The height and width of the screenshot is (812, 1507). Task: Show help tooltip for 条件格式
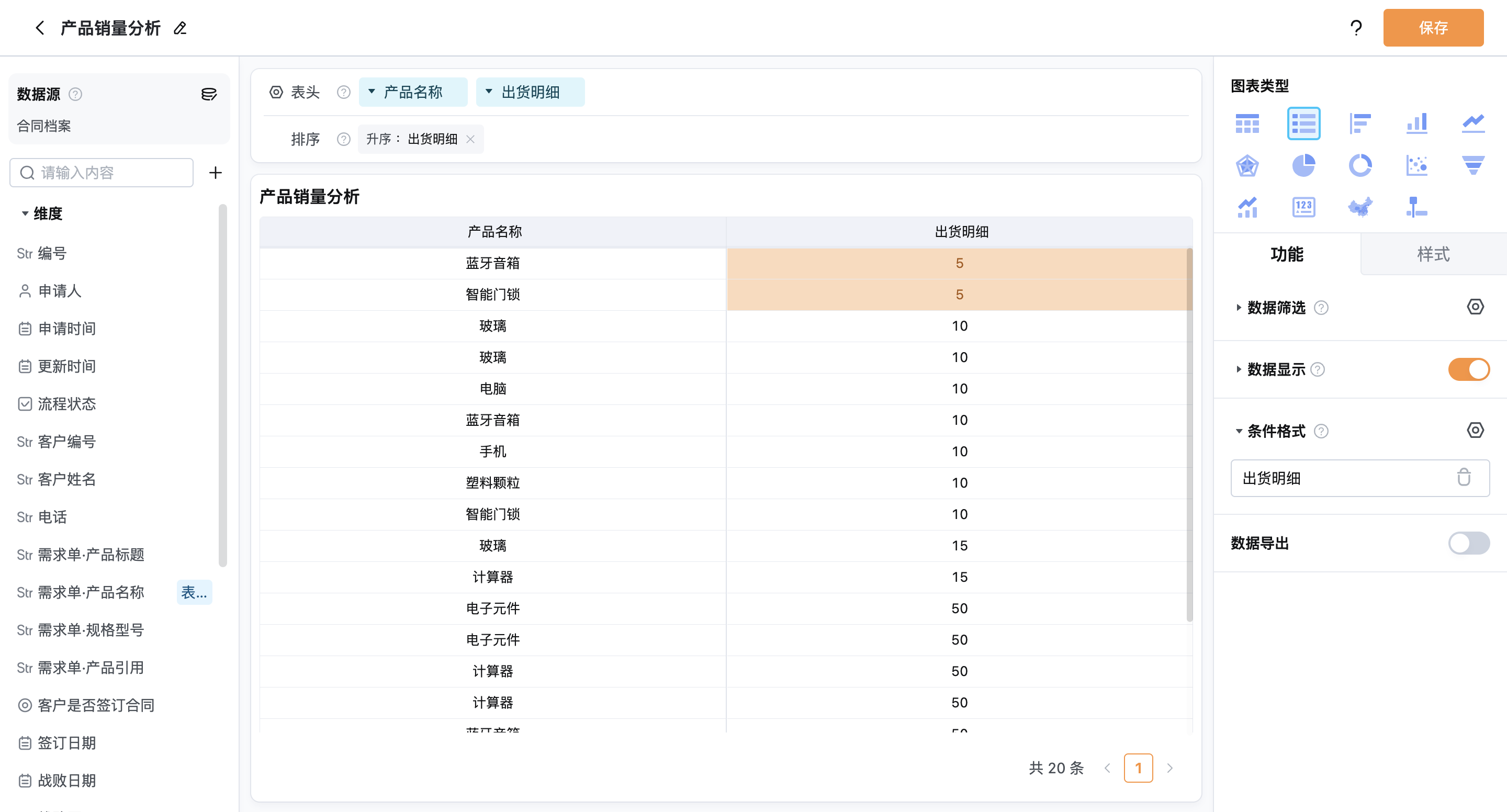click(x=1321, y=431)
